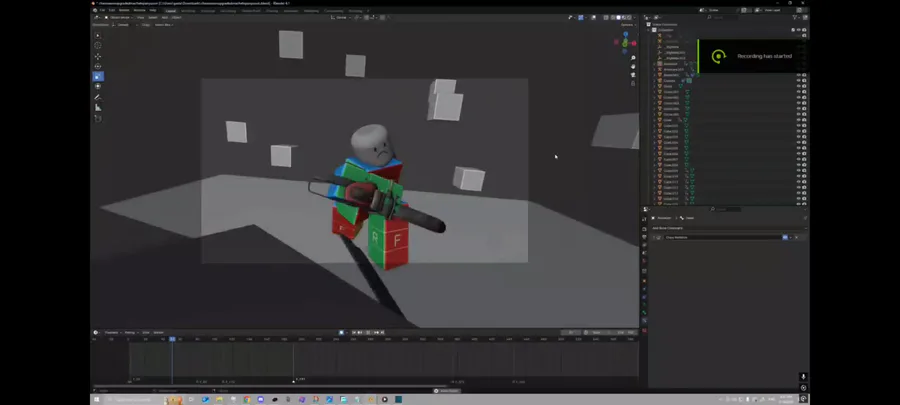This screenshot has height=405, width=900.
Task: Open the transform orientation Global dropdown
Action: 342,17
